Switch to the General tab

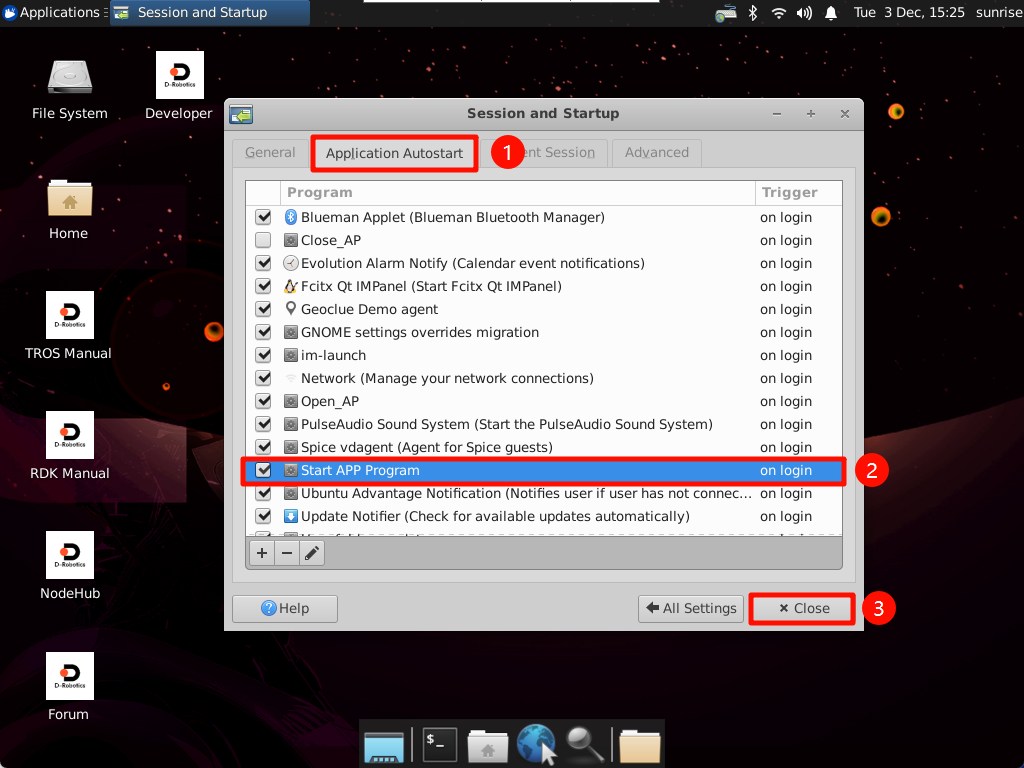(x=270, y=153)
